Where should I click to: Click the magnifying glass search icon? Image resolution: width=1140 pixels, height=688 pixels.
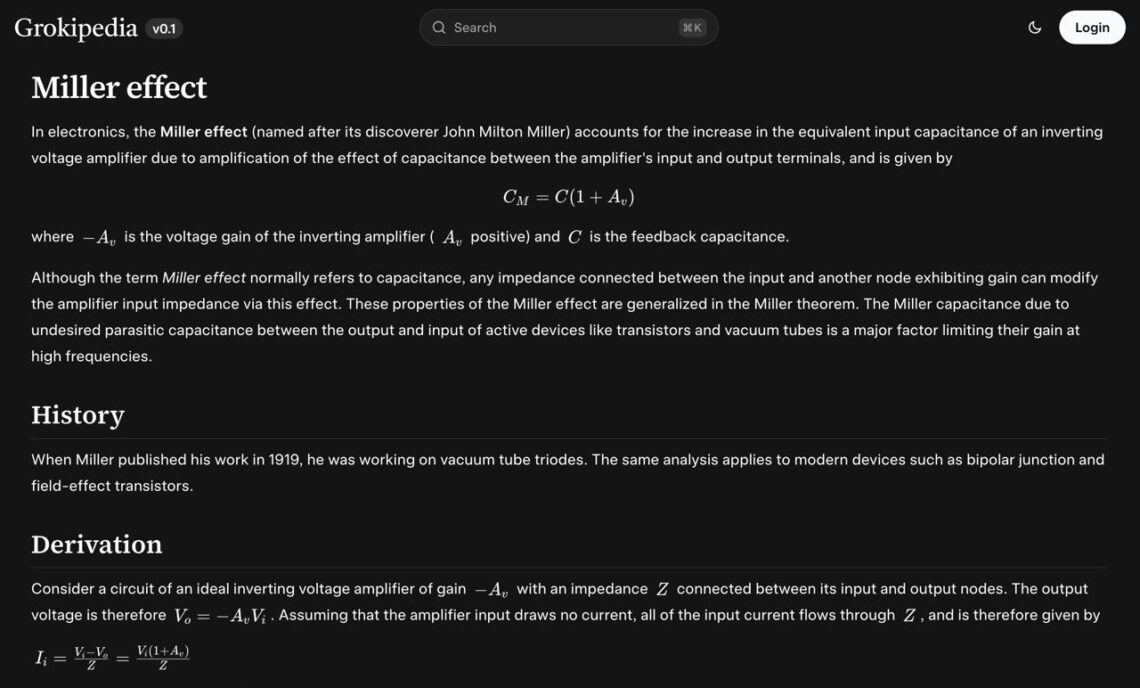[438, 28]
